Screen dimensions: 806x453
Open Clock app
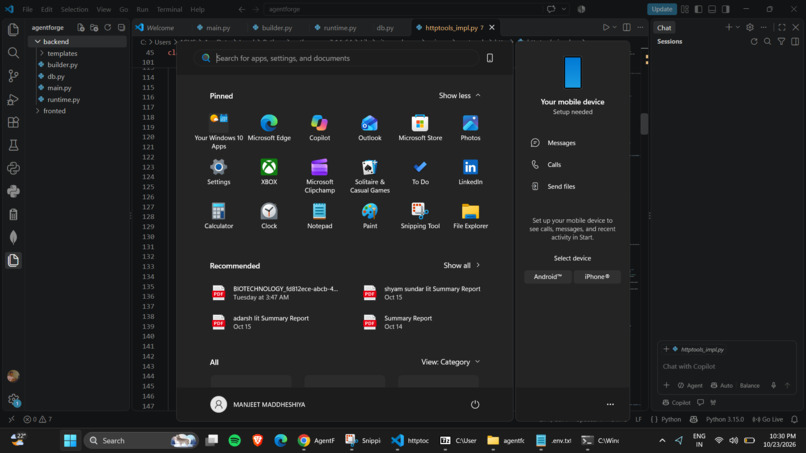coord(269,216)
